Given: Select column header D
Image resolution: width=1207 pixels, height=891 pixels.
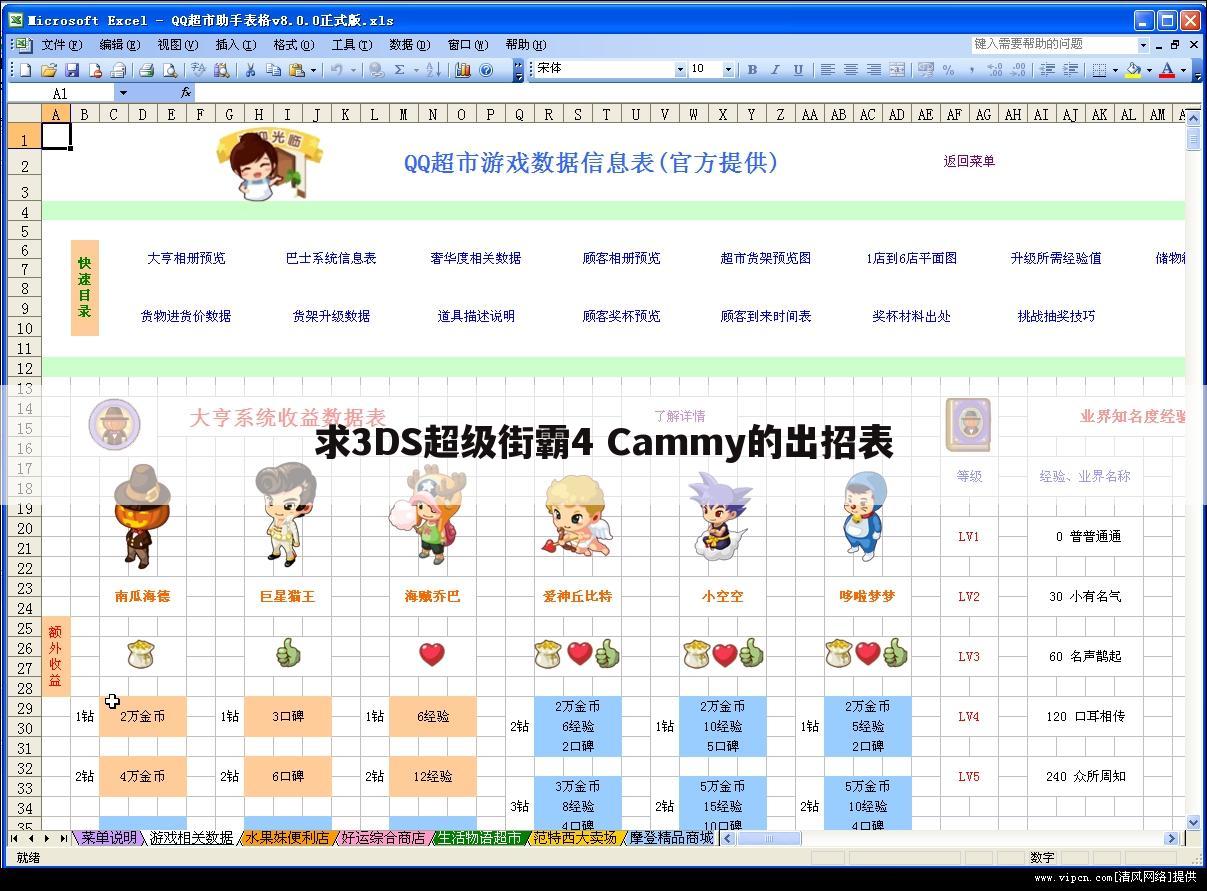Looking at the screenshot, I should (142, 114).
